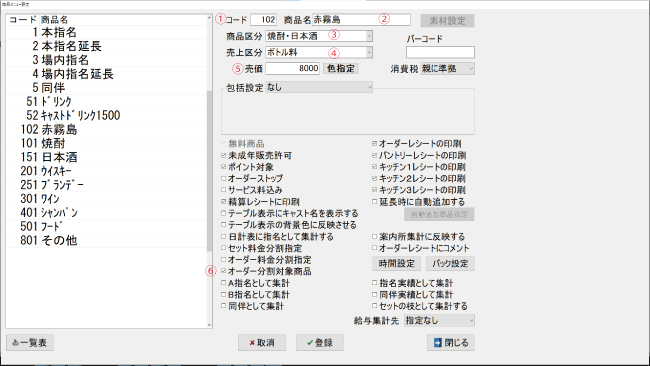
Task: Enable テーブル表示にキャスト名を表示する checkbox
Action: tap(223, 213)
